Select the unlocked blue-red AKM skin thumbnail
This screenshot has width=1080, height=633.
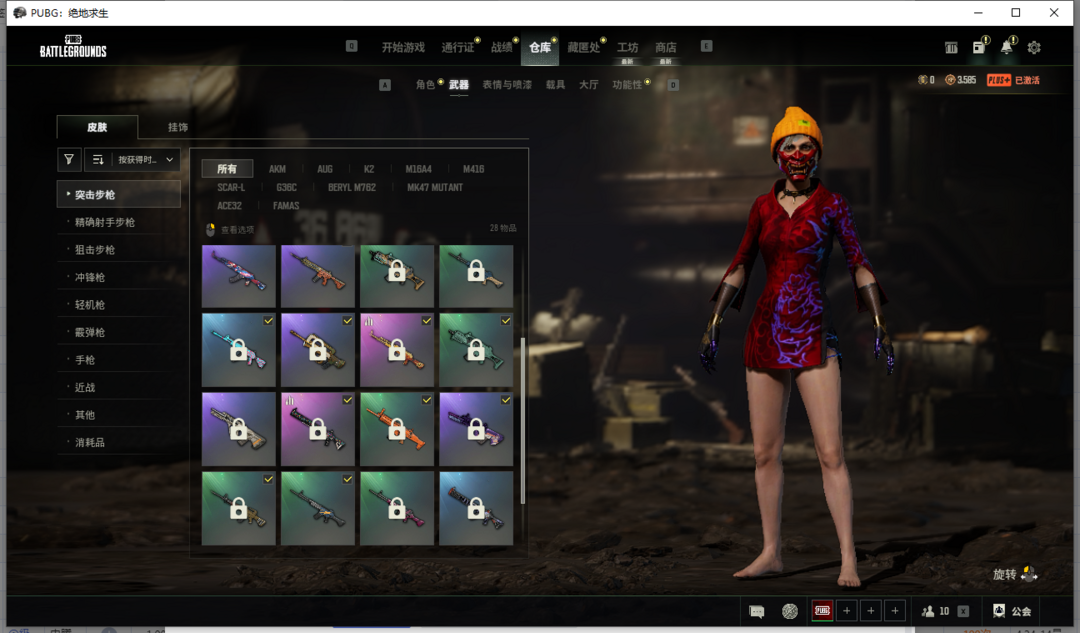238,276
